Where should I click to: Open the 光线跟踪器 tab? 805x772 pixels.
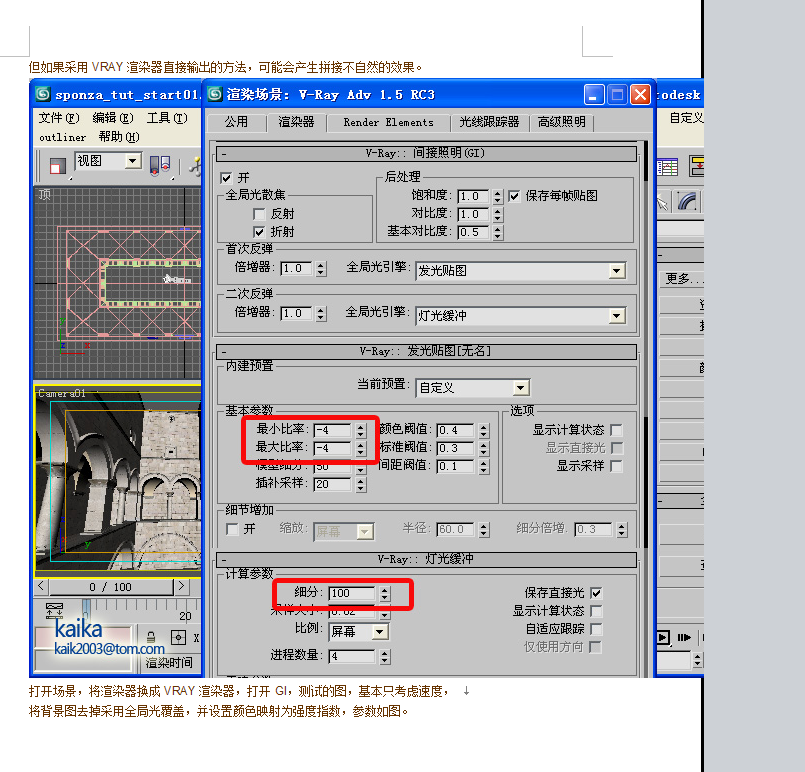(x=489, y=122)
